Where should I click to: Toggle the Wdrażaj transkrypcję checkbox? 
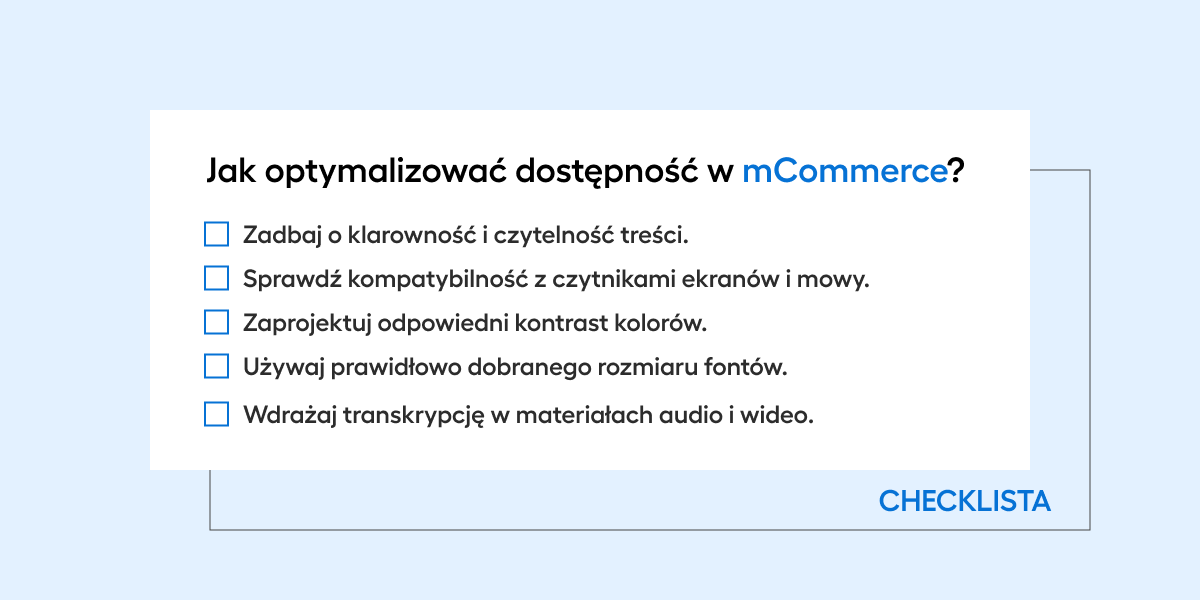[x=217, y=414]
